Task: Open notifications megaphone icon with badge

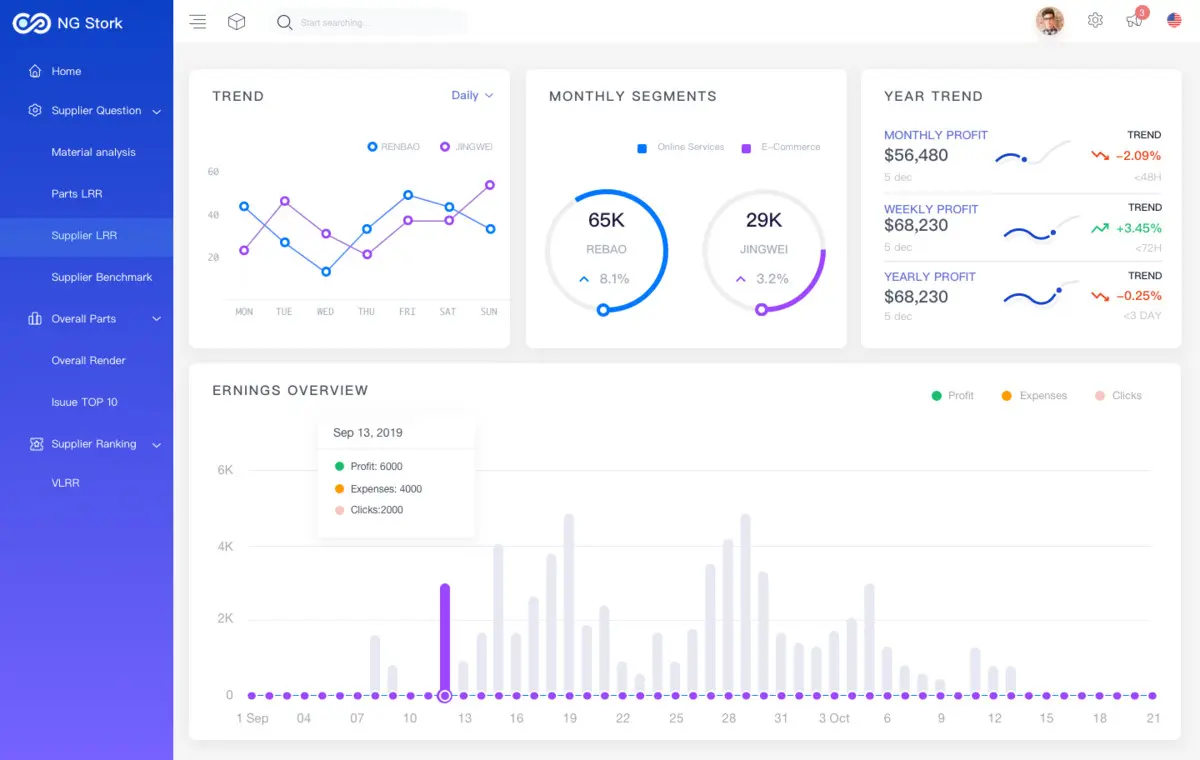Action: 1134,20
